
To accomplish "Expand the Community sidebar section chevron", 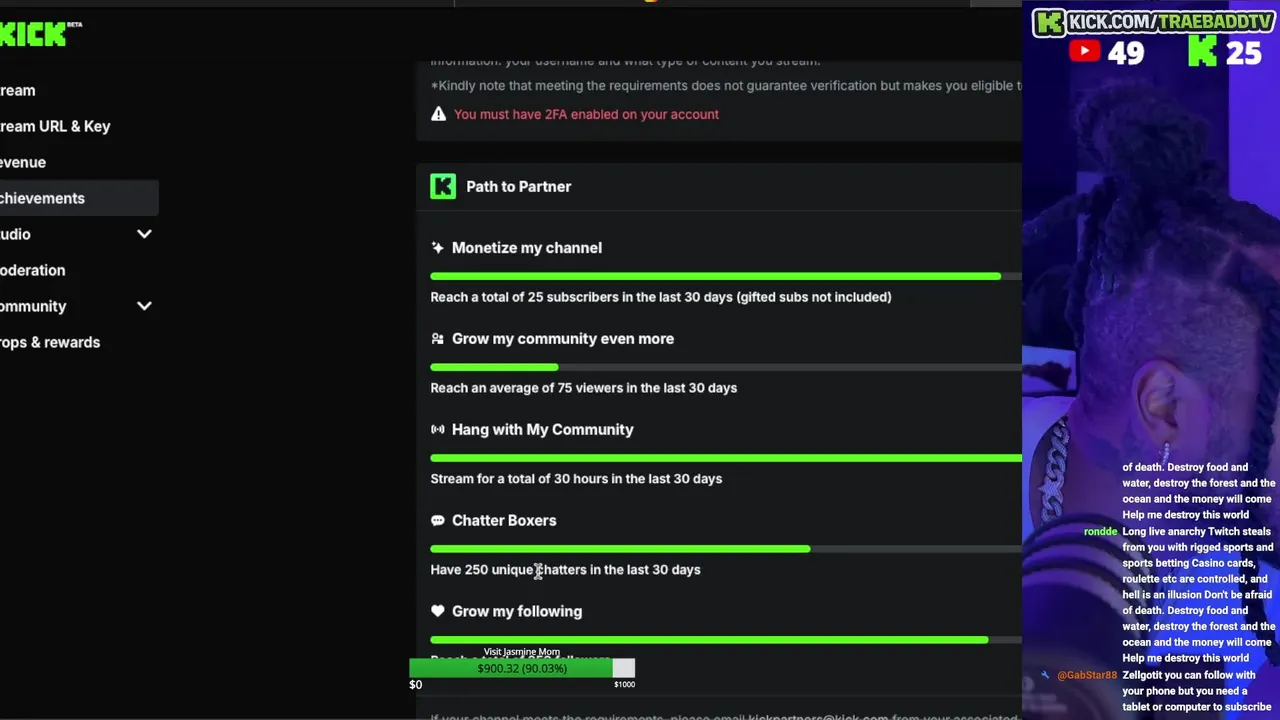I will (144, 306).
